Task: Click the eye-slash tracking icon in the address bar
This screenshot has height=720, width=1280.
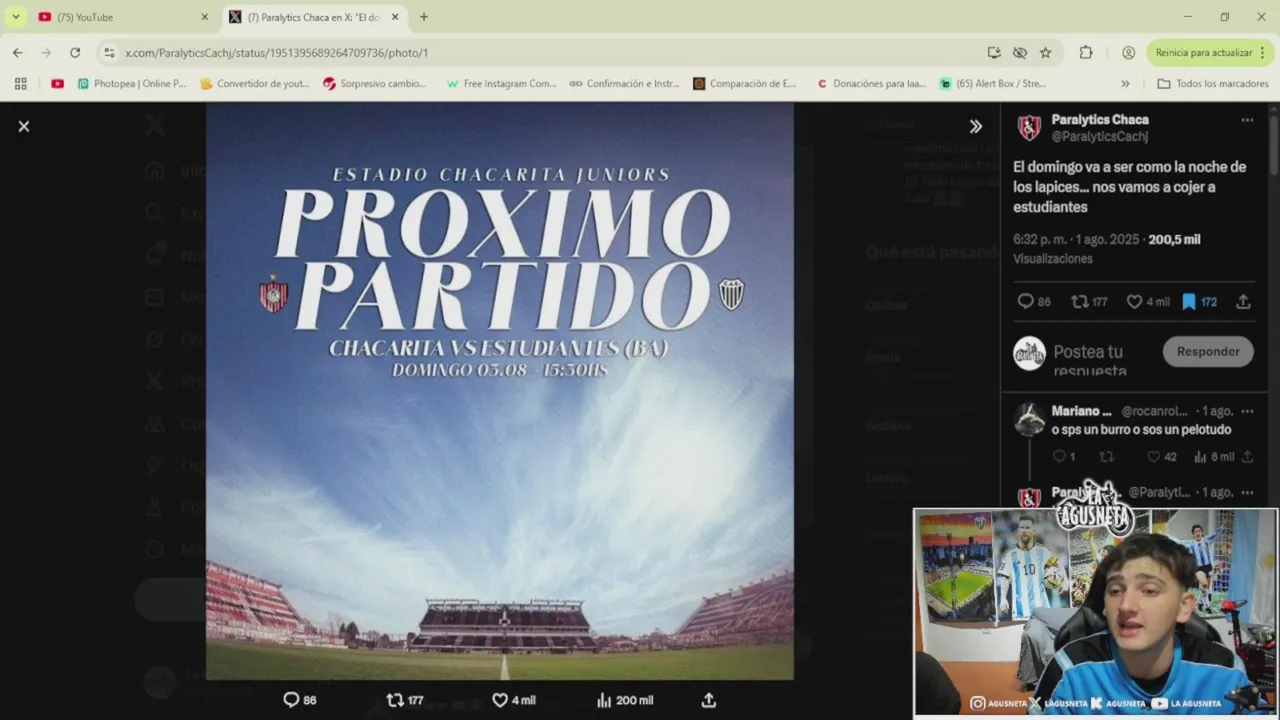Action: pyautogui.click(x=1019, y=52)
